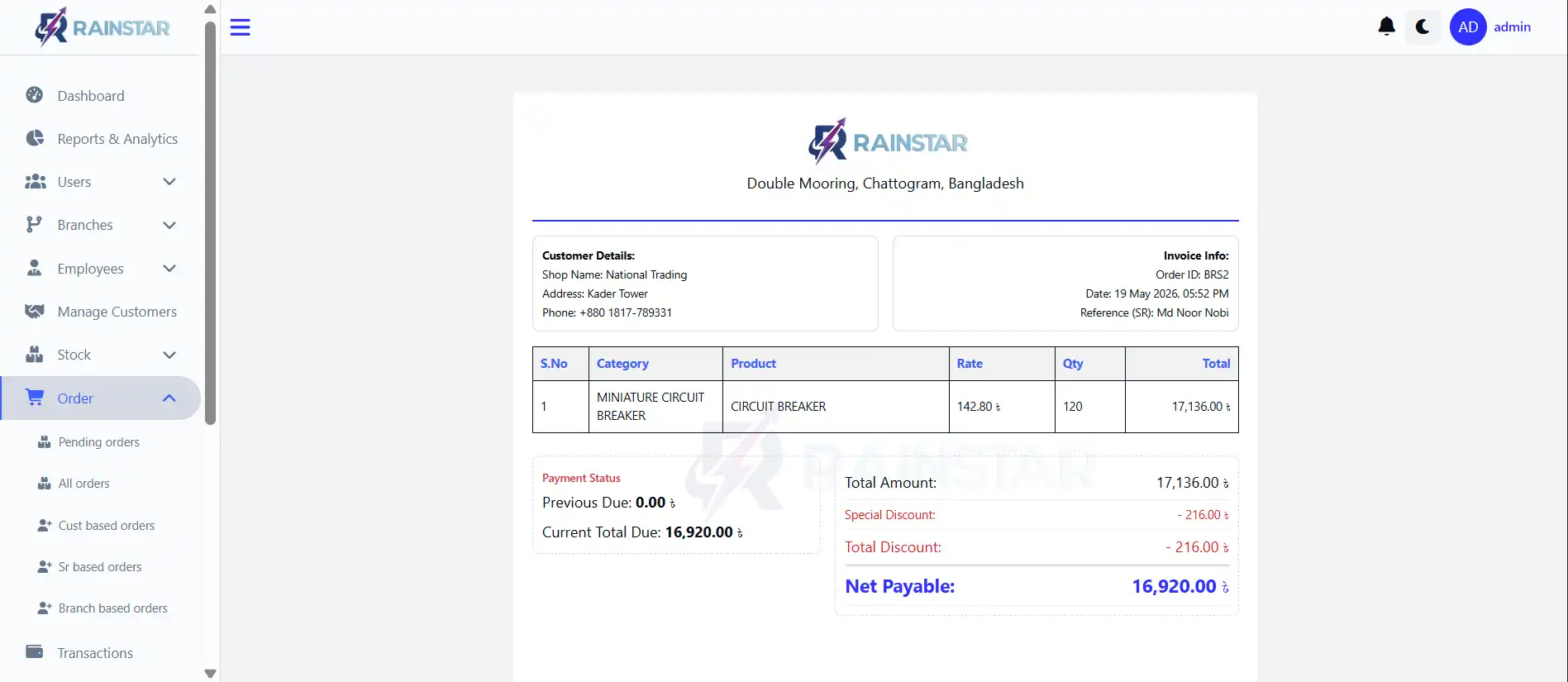Click the Order shopping cart icon

[35, 397]
